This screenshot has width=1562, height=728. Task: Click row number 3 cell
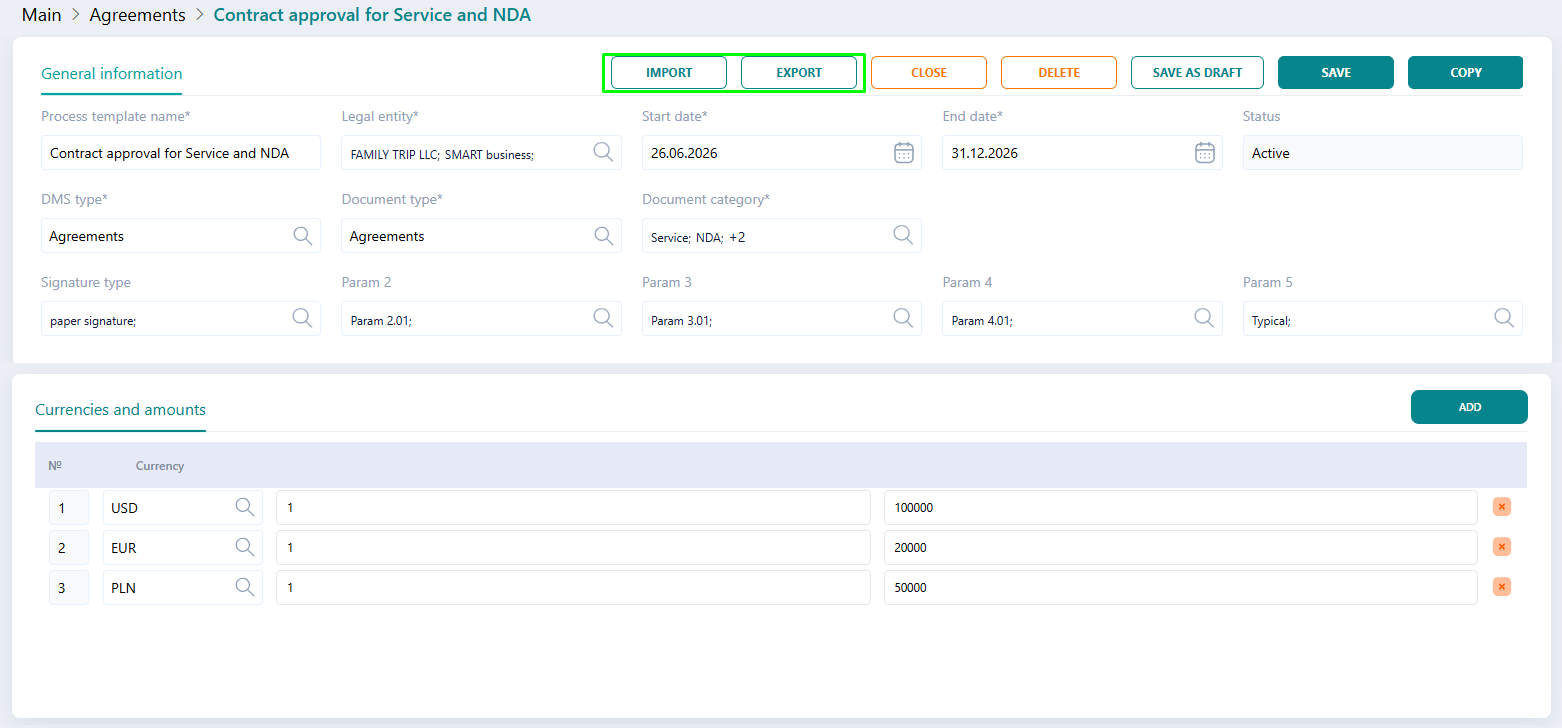[69, 587]
